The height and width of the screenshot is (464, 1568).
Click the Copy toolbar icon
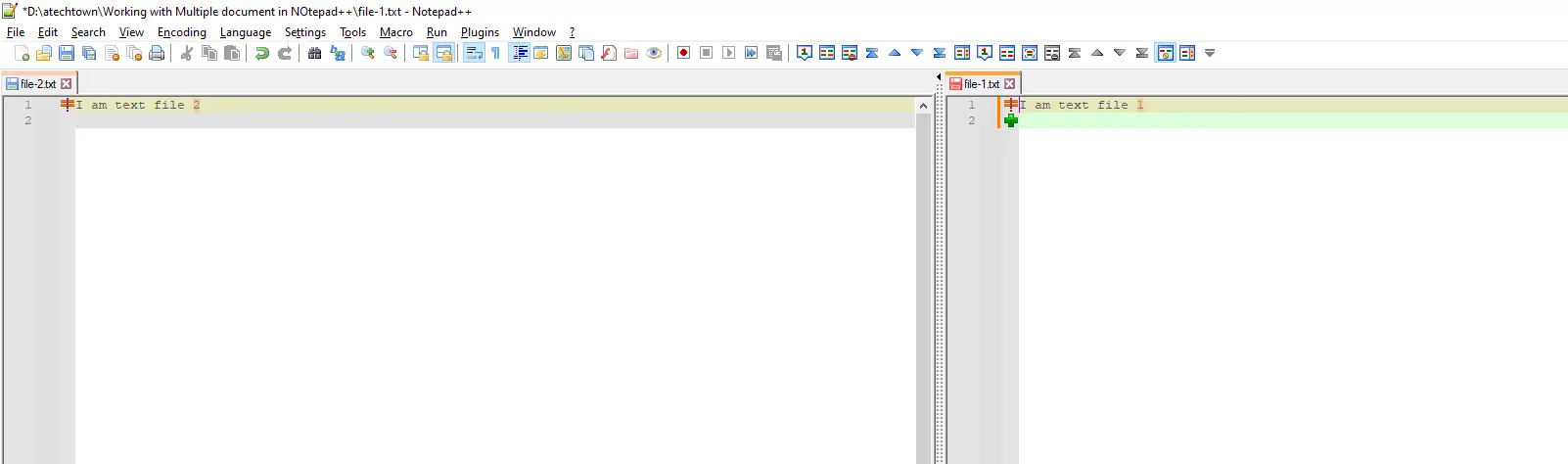pos(208,53)
